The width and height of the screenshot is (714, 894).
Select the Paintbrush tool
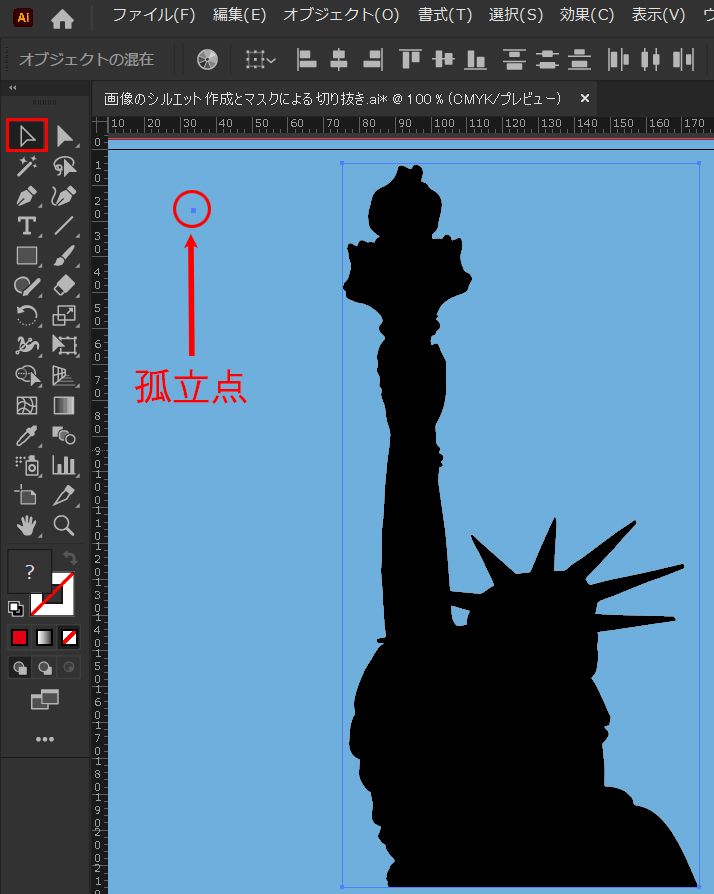[x=64, y=256]
